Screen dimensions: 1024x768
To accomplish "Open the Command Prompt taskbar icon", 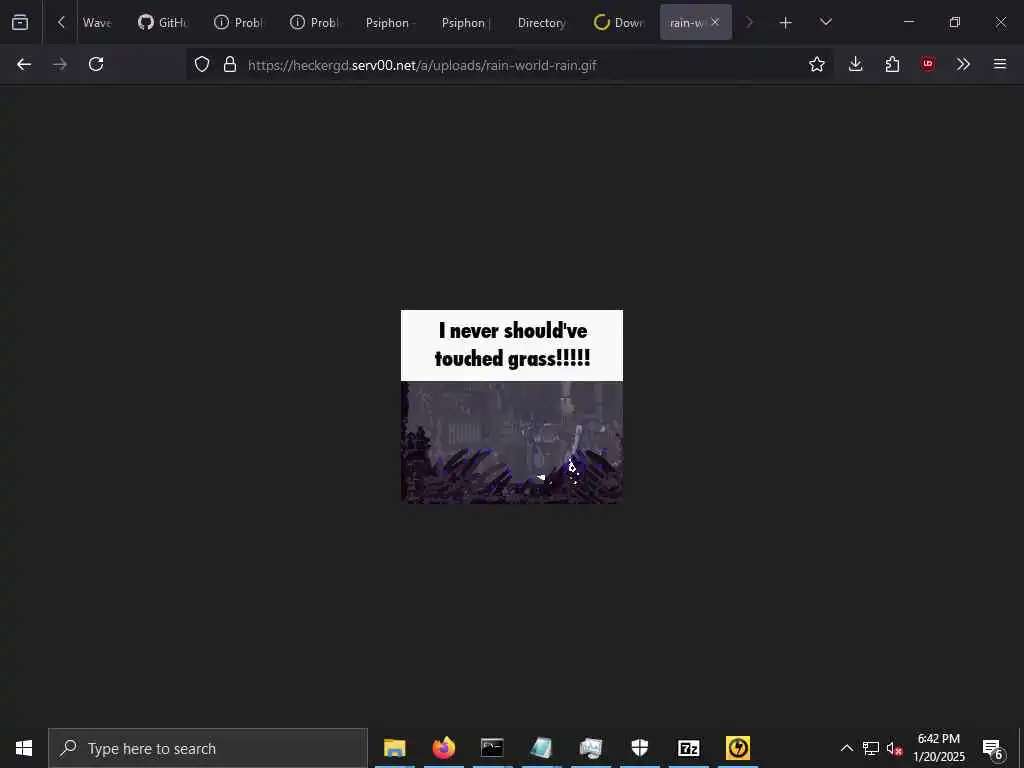I will pyautogui.click(x=492, y=748).
